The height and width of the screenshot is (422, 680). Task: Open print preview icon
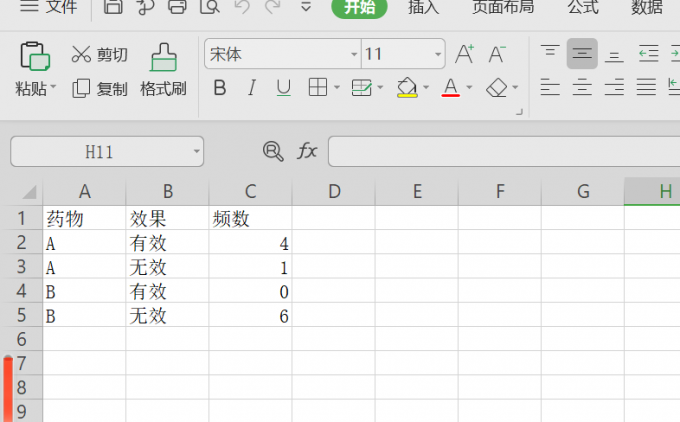(210, 6)
